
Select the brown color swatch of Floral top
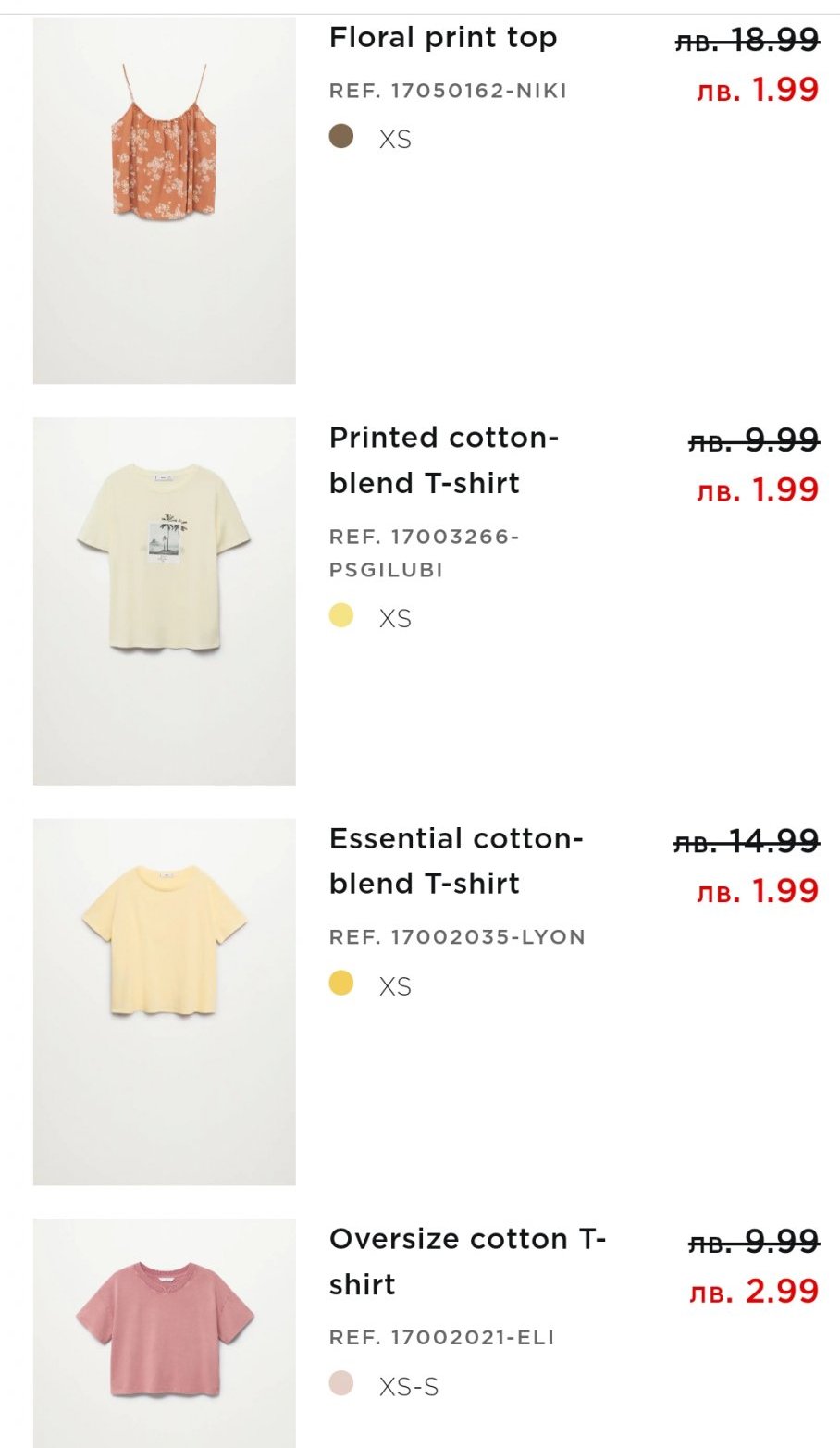point(341,137)
